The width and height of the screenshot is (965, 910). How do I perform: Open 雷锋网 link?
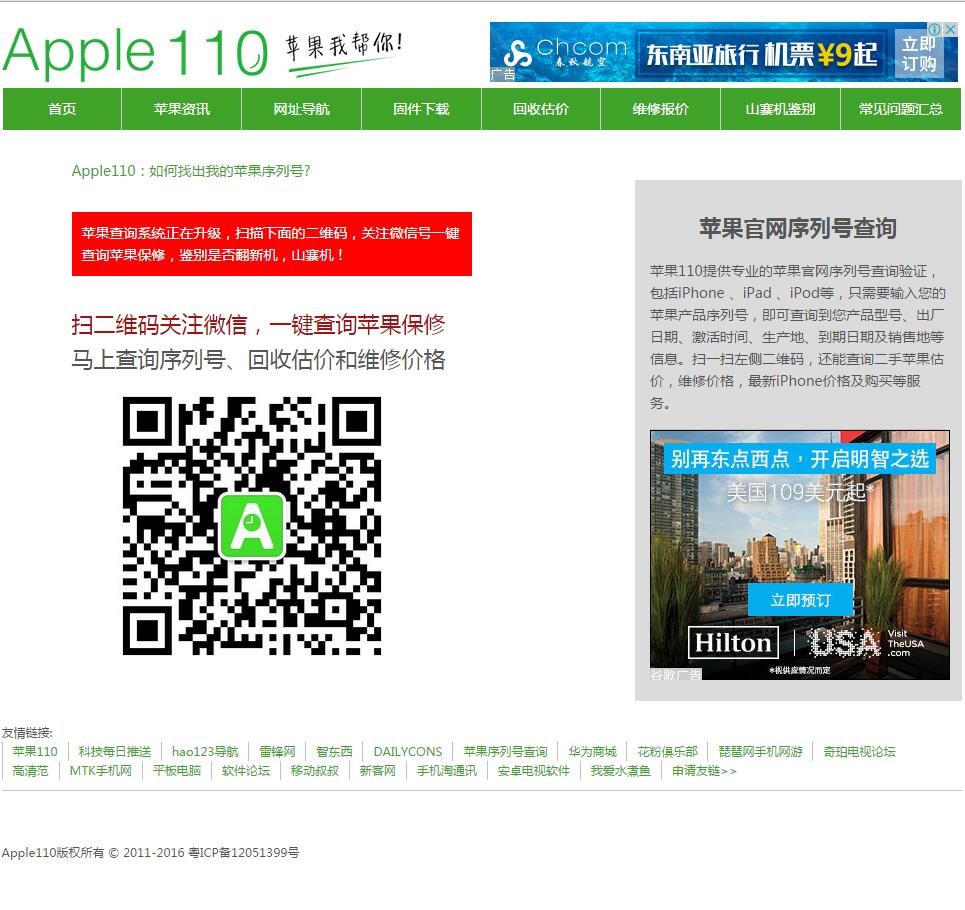click(277, 752)
